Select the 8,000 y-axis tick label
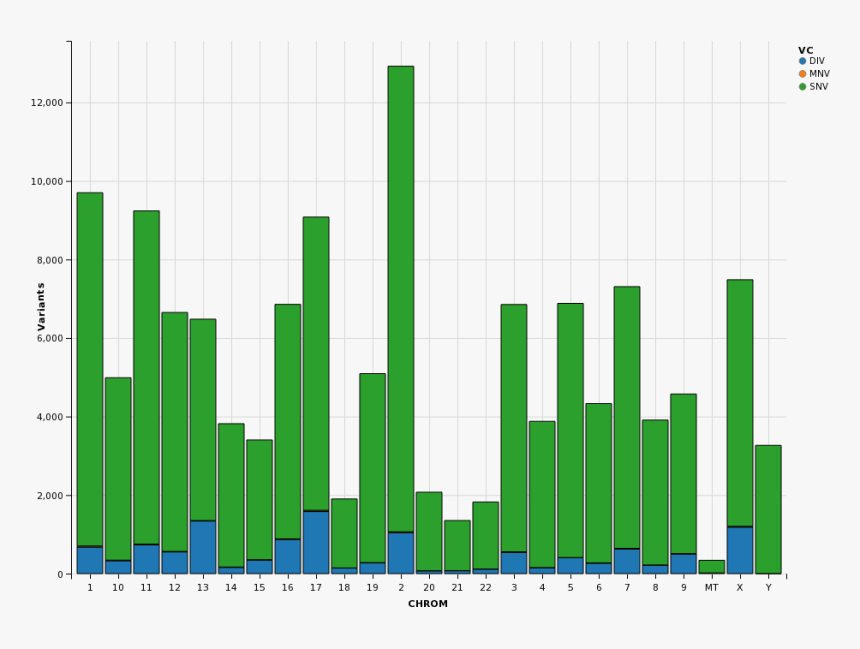 click(49, 260)
